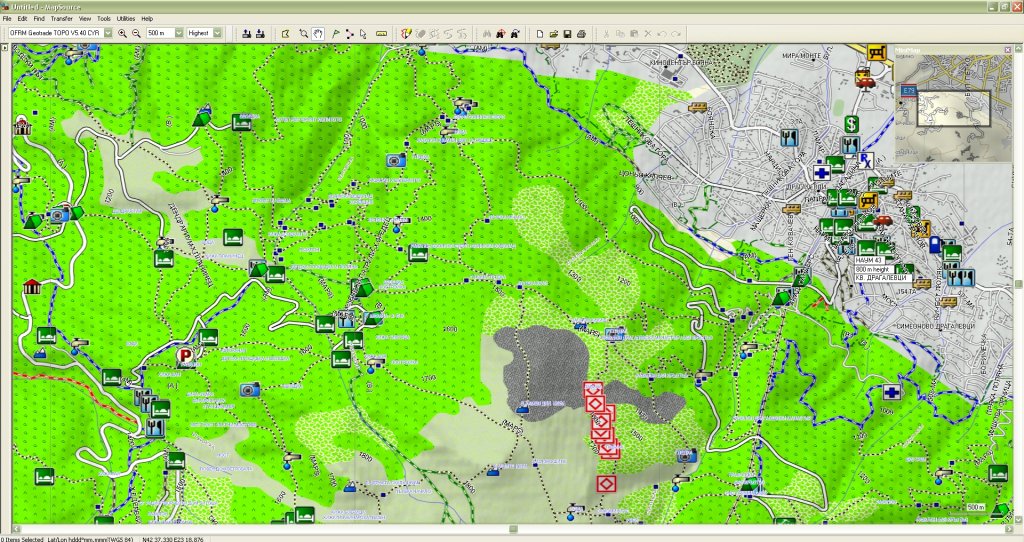Click the Save file toolbar icon
The height and width of the screenshot is (542, 1024).
[567, 33]
